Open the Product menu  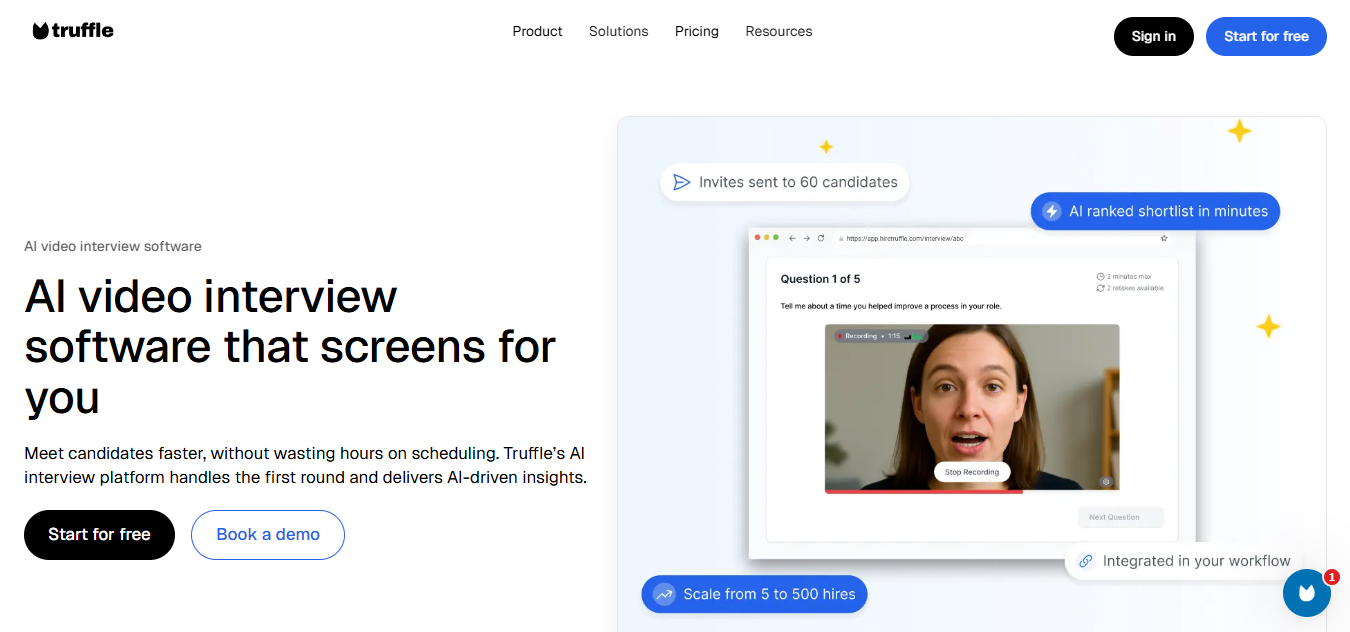[x=537, y=31]
